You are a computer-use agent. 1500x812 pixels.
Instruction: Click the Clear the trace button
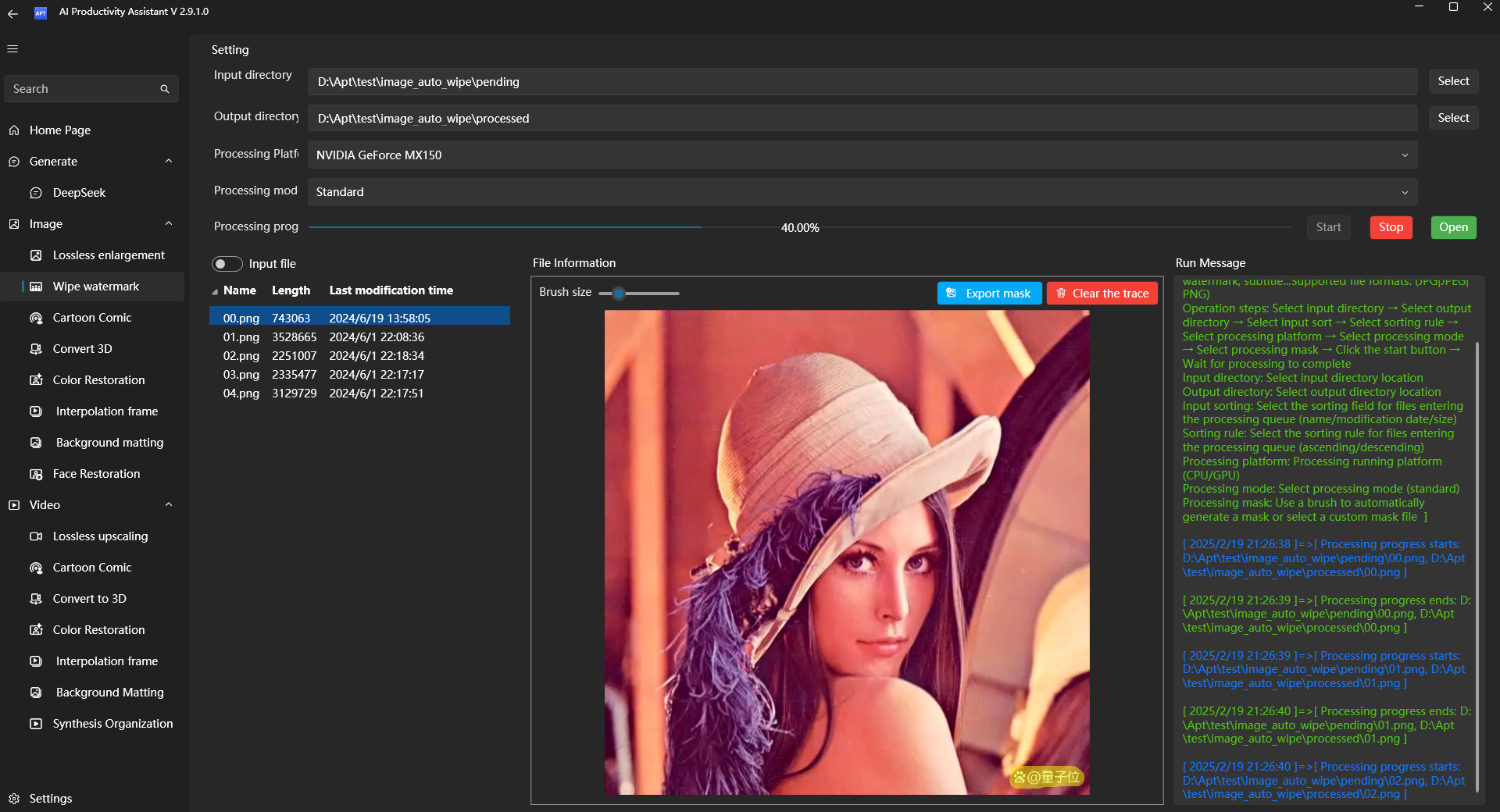click(1102, 294)
